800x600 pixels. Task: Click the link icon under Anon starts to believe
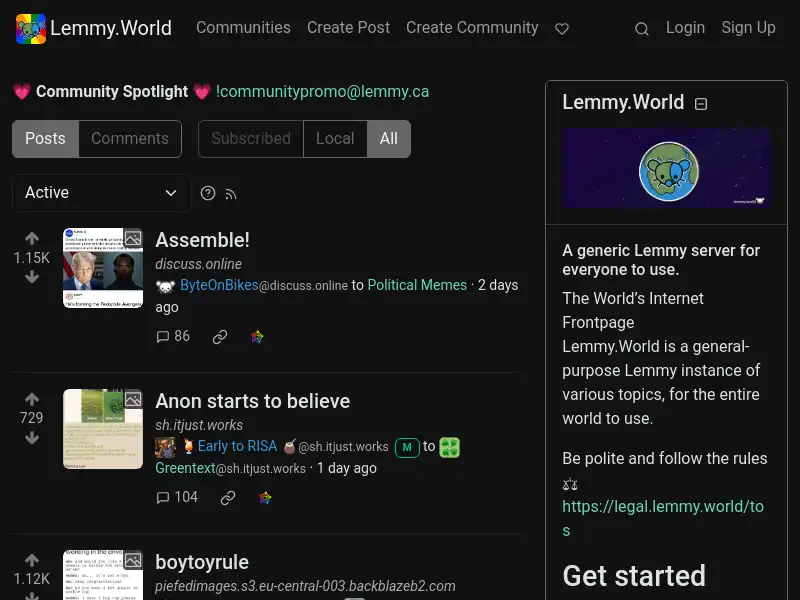(228, 498)
